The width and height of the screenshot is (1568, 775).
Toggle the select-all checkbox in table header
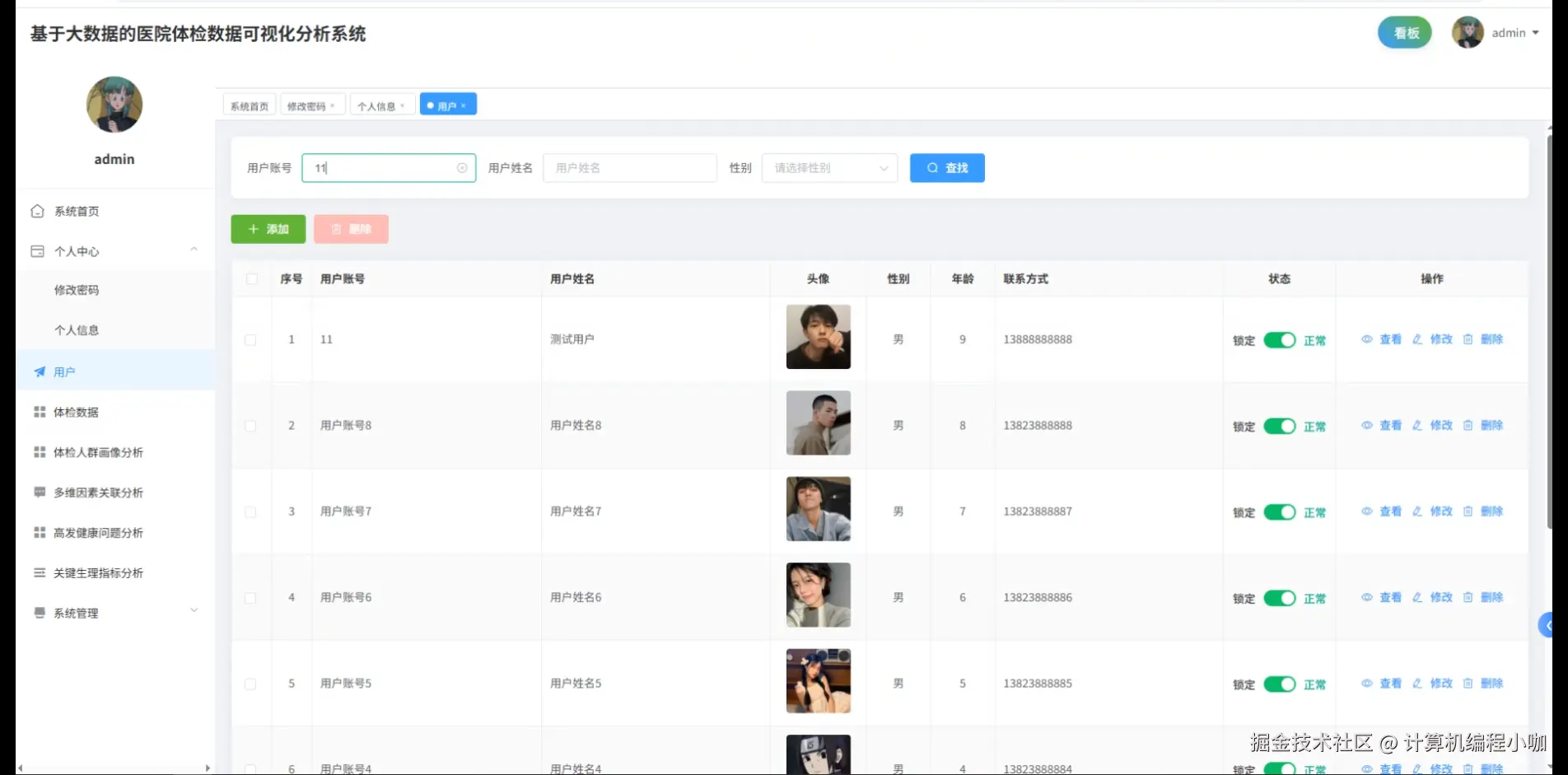252,279
